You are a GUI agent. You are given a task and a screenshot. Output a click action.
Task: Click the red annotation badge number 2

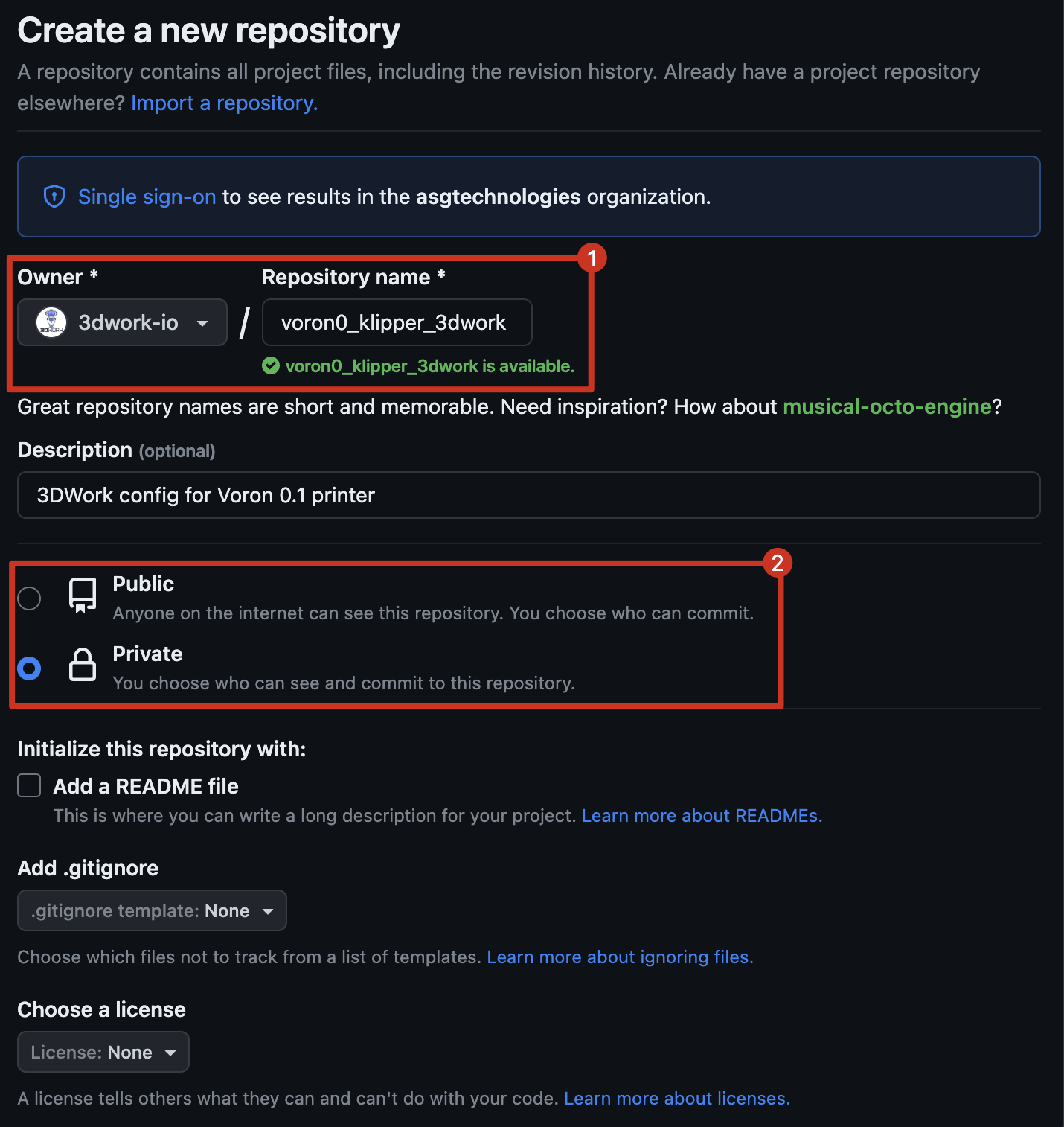point(778,563)
